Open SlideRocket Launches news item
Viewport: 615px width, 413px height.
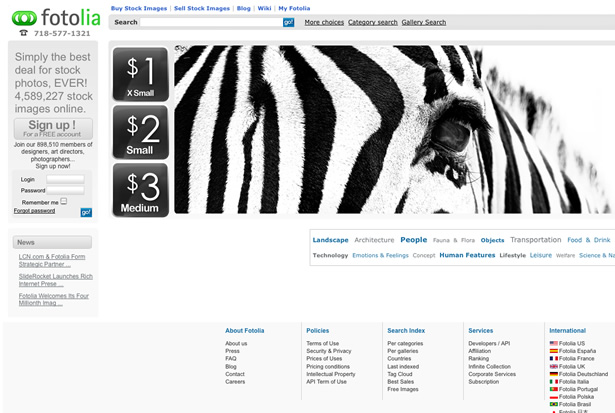pyautogui.click(x=56, y=280)
